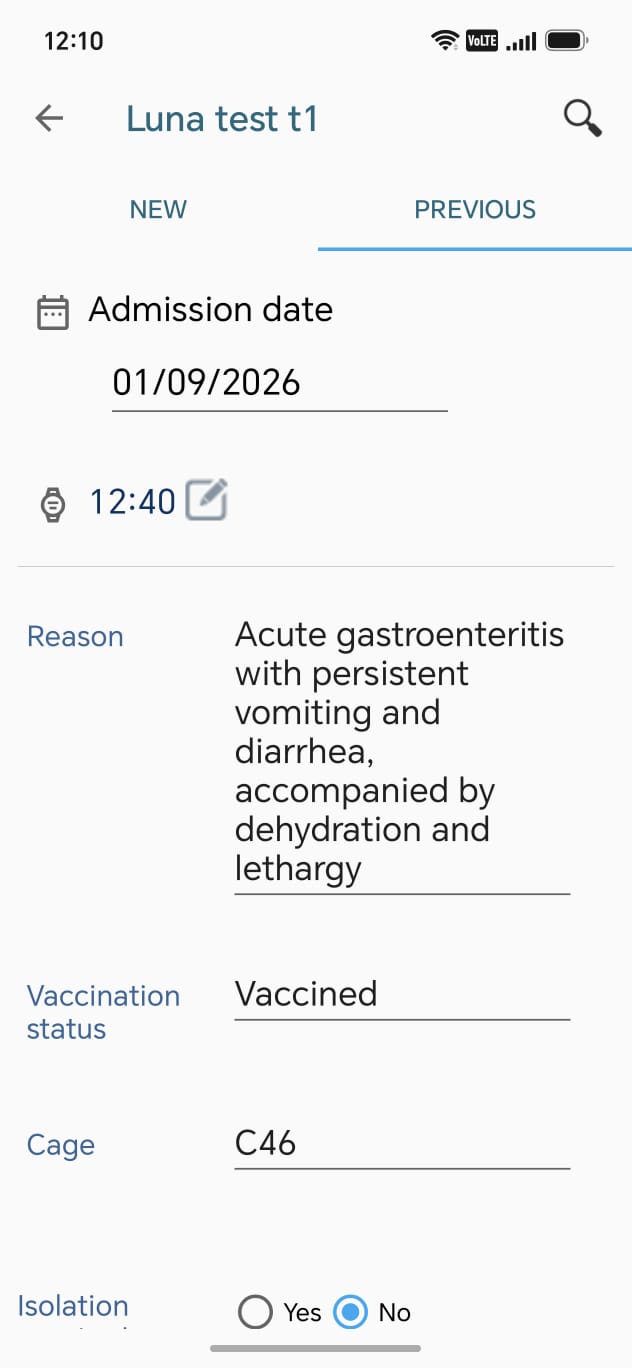Tap the calendar icon beside Admission date
Image resolution: width=632 pixels, height=1368 pixels.
(53, 312)
